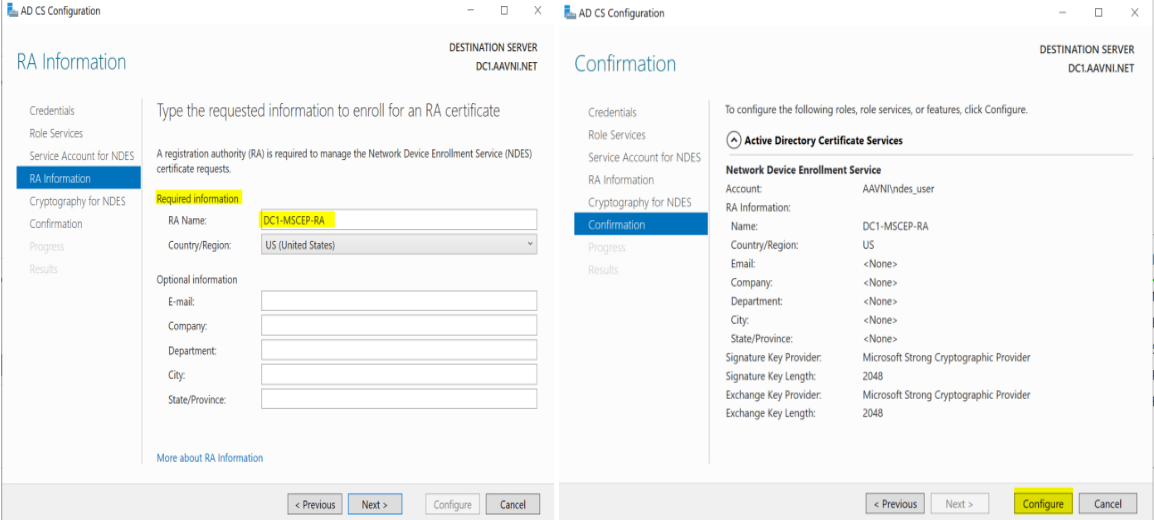Click the highlighted Configure button
This screenshot has width=1154, height=520.
[1043, 504]
